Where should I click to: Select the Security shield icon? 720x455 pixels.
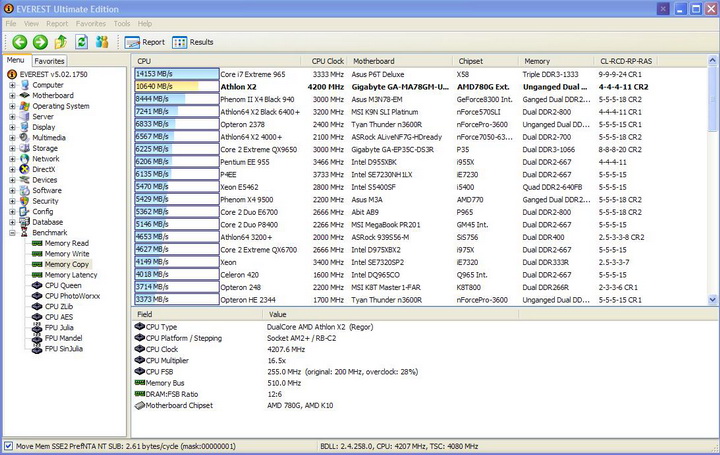(24, 201)
